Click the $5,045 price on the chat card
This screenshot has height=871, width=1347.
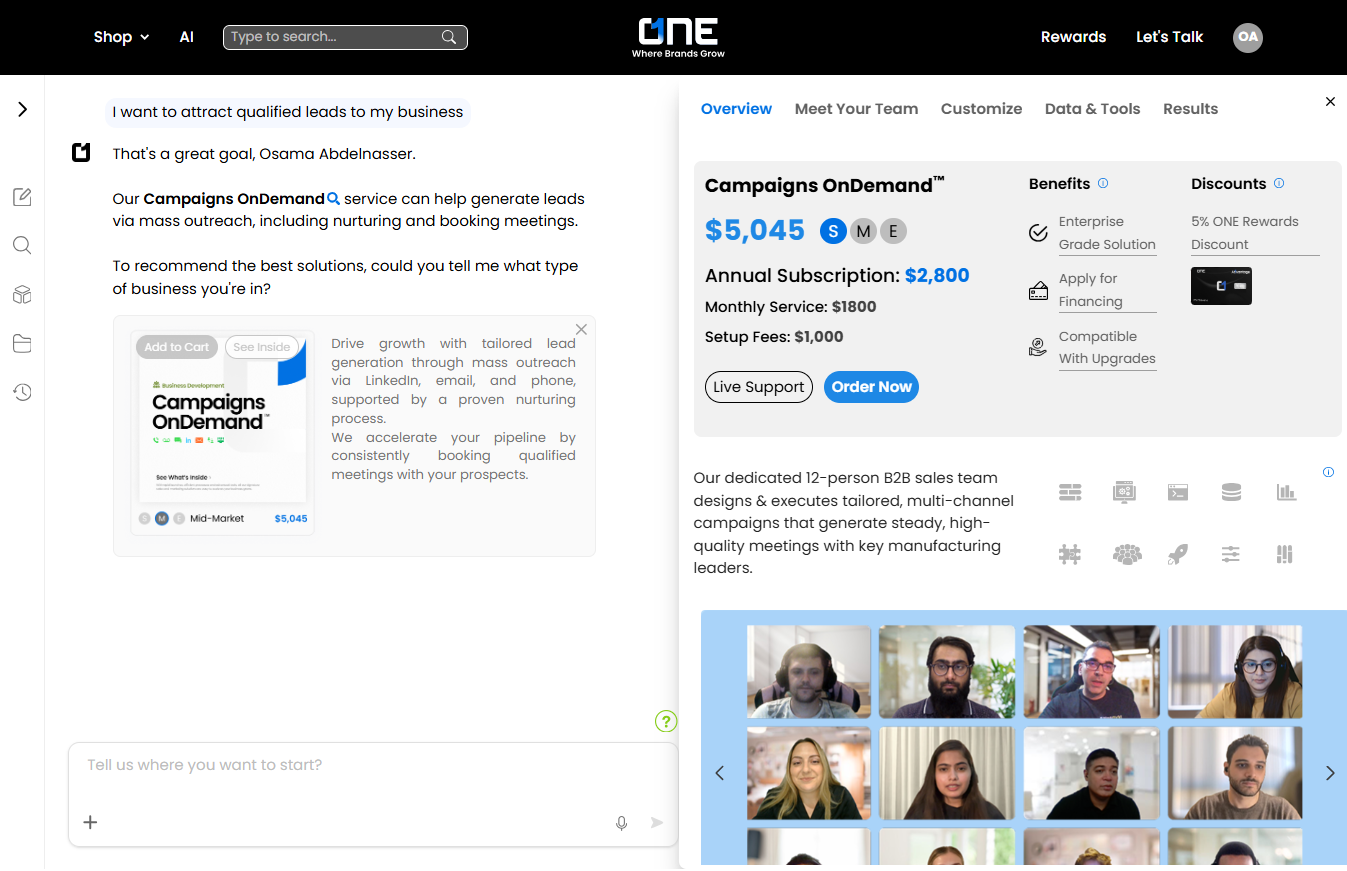(x=291, y=519)
